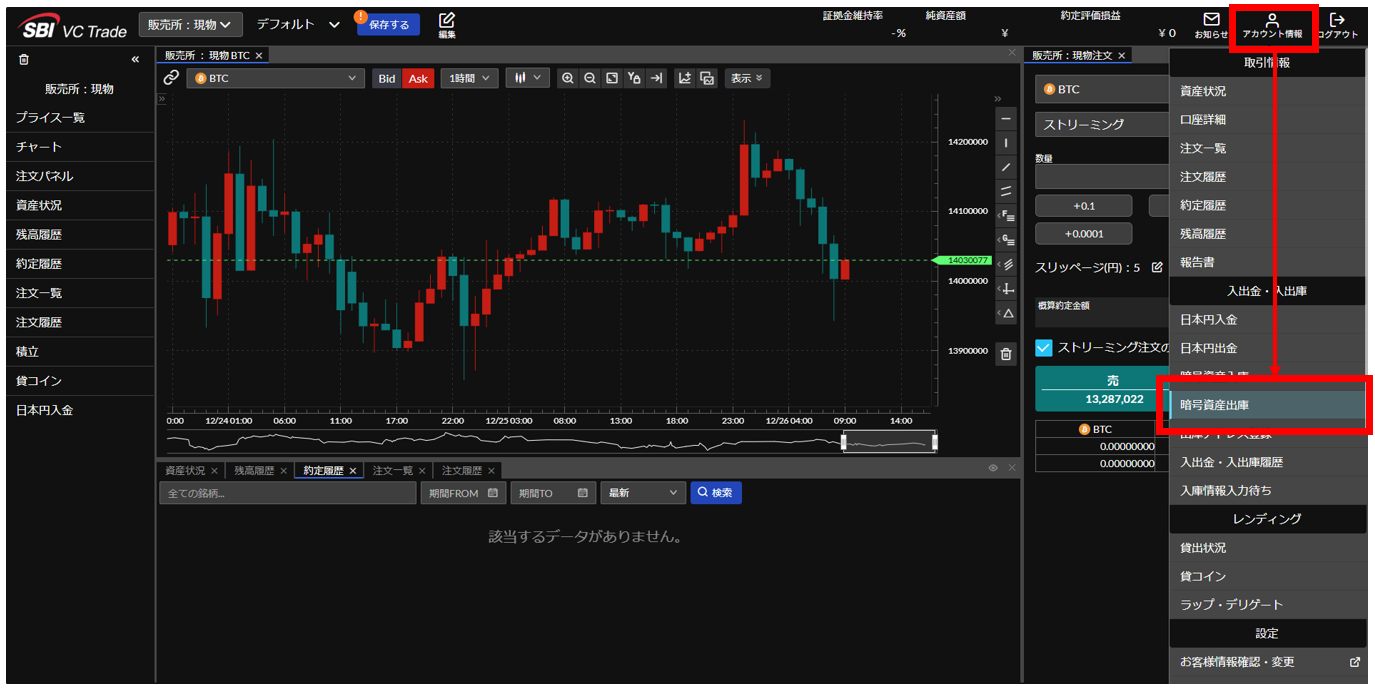Viewport: 1375px width, 691px height.
Task: Toggle the Y-axis lock icon
Action: pyautogui.click(x=634, y=78)
